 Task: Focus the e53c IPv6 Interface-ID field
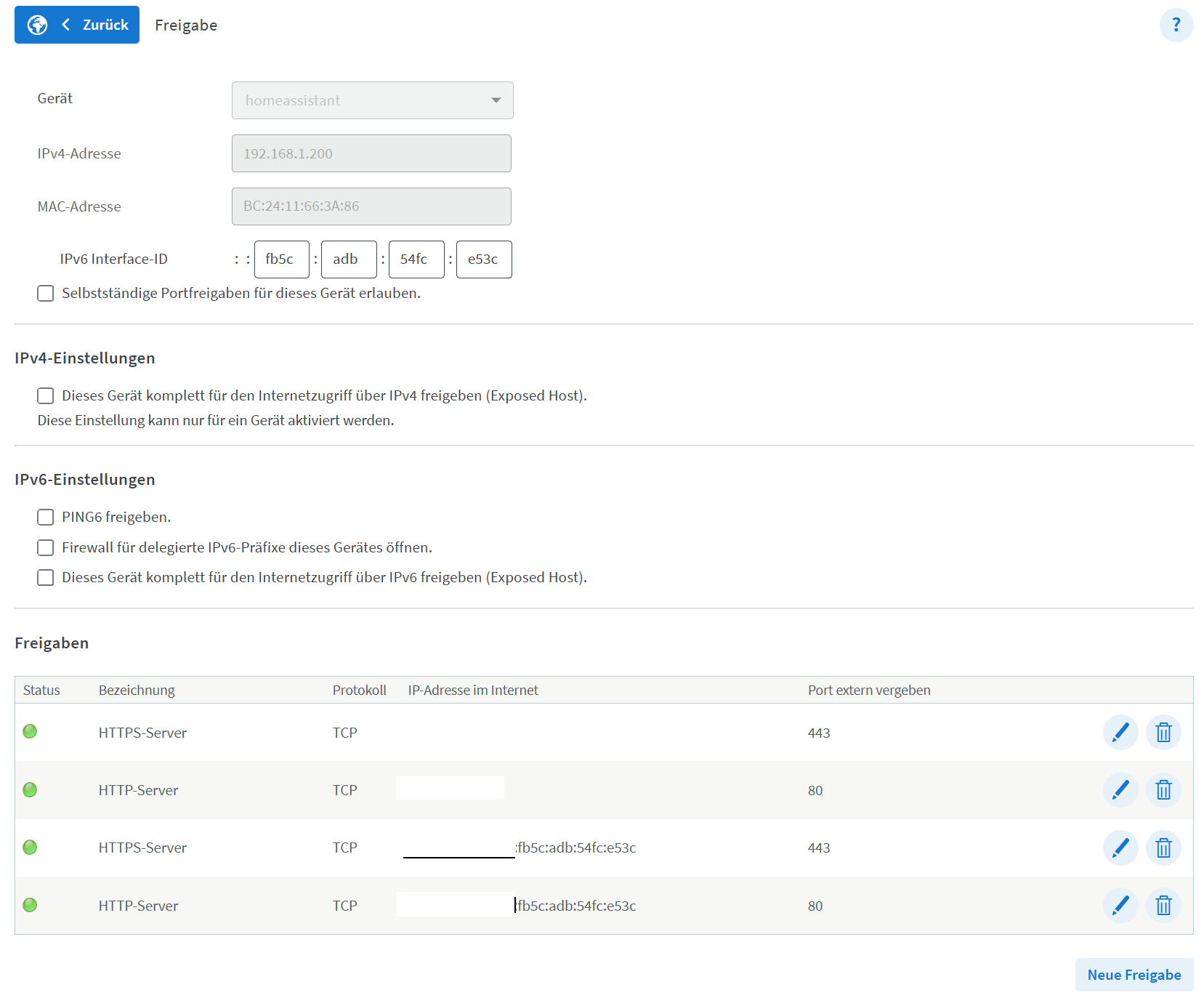tap(483, 259)
